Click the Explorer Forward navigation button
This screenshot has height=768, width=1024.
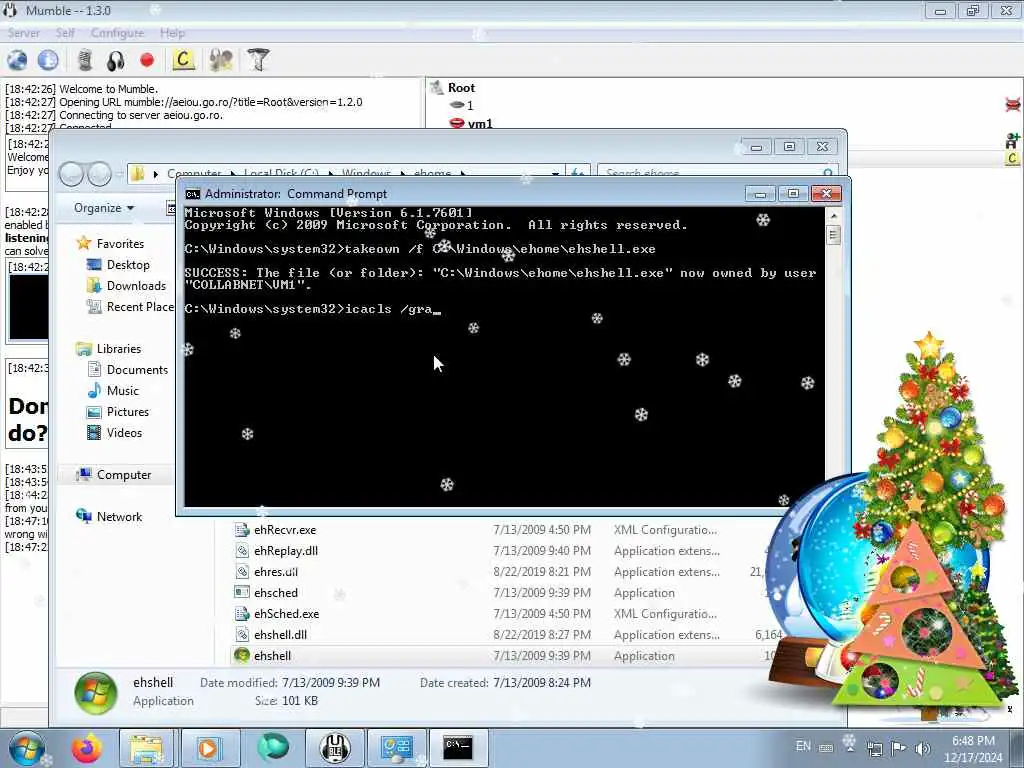click(x=99, y=174)
